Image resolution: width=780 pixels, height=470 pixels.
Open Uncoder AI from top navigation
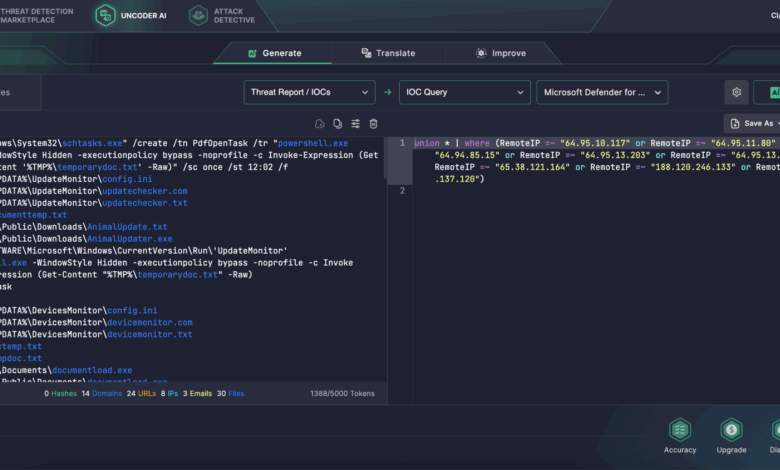(131, 15)
